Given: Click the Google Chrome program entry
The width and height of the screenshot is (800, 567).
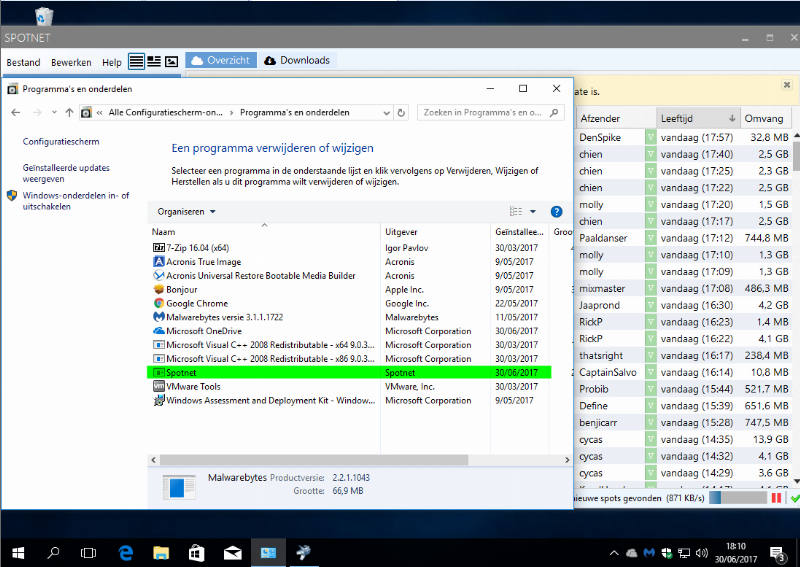Looking at the screenshot, I should pos(196,303).
